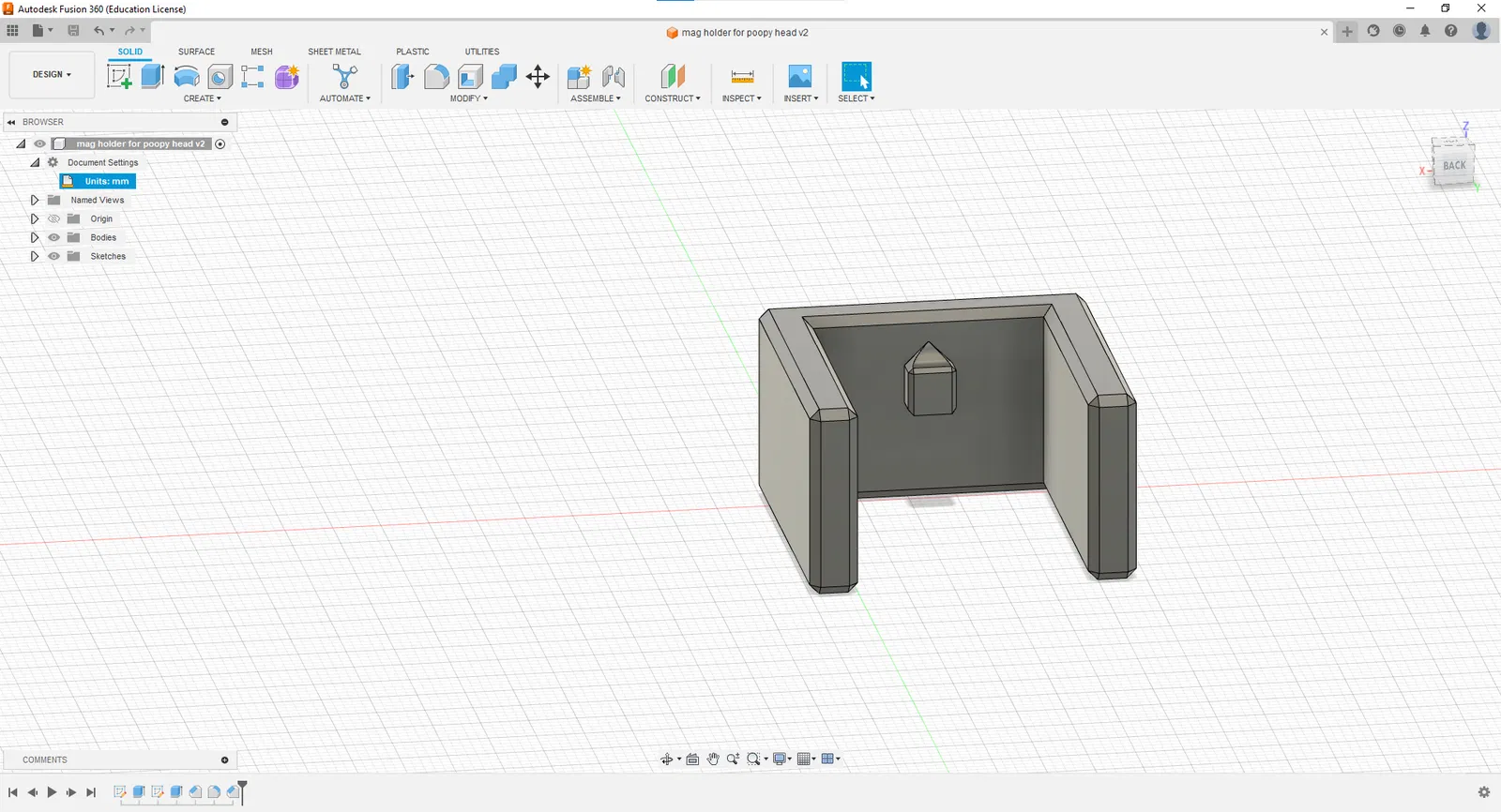This screenshot has width=1501, height=812.
Task: Hide the Sketches folder
Action: coord(53,256)
